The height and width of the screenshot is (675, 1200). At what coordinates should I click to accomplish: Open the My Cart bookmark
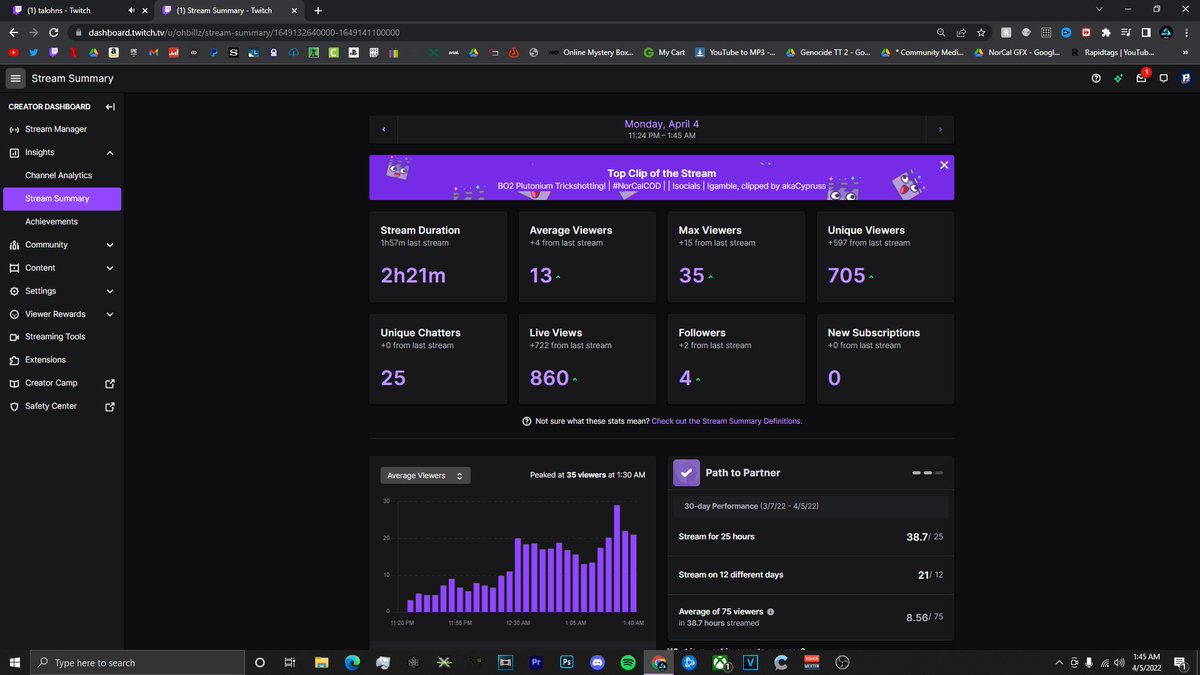[664, 52]
